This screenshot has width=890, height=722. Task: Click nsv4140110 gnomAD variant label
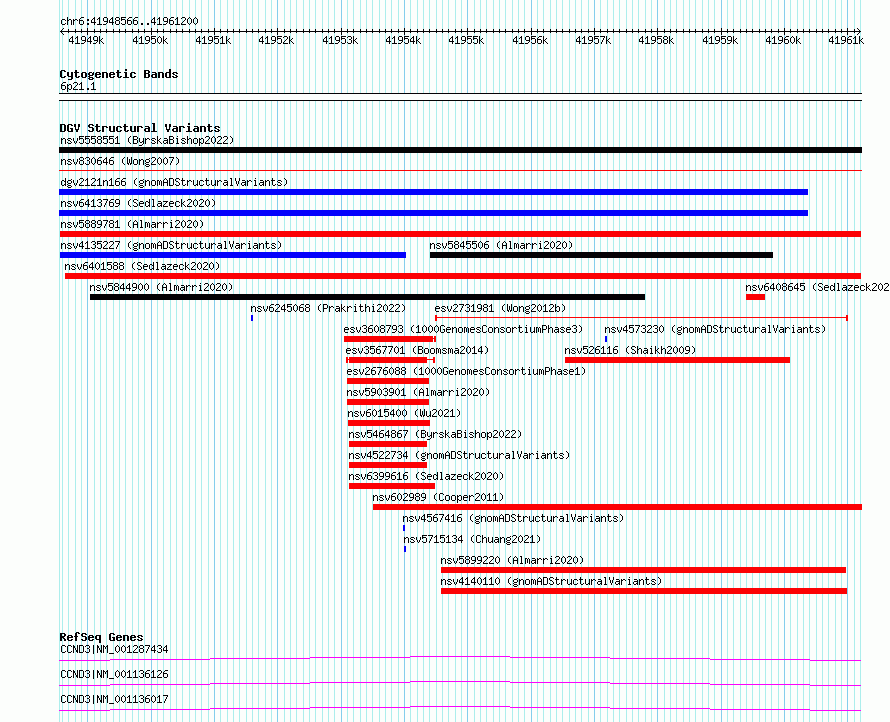pos(551,581)
